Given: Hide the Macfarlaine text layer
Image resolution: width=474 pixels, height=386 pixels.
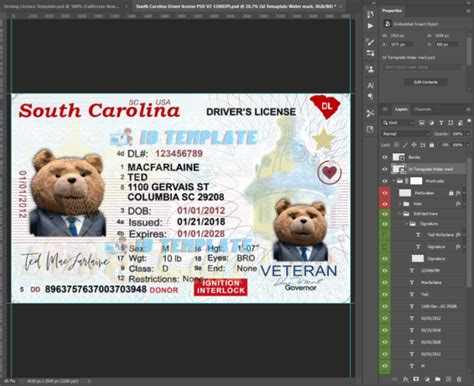Looking at the screenshot, I should 385,282.
